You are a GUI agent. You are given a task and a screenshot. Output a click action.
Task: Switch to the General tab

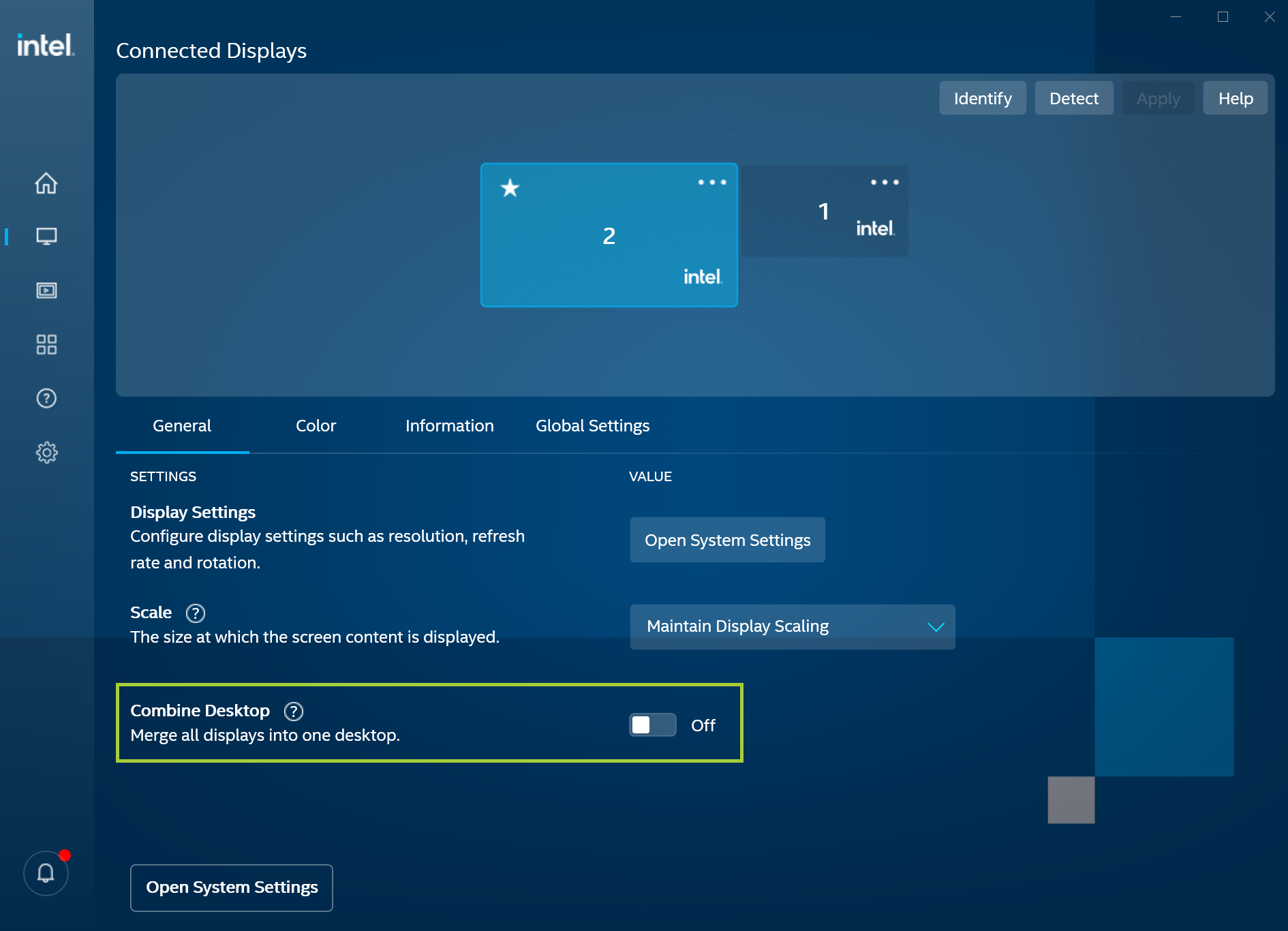click(182, 426)
